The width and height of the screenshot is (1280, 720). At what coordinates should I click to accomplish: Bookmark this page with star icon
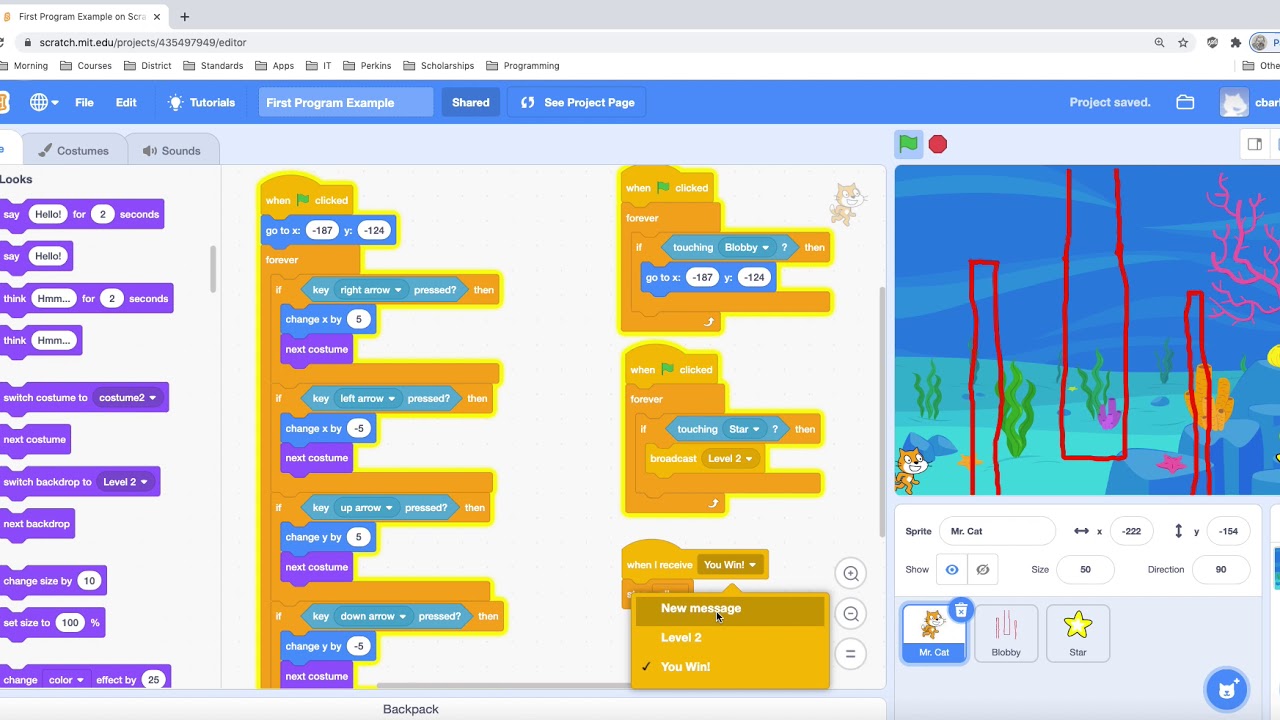[x=1183, y=42]
